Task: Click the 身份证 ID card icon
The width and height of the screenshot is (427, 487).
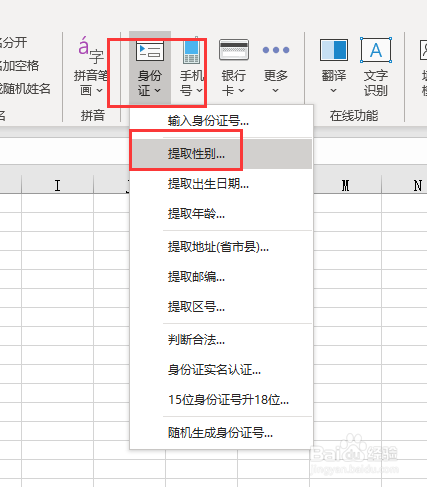Action: click(150, 50)
